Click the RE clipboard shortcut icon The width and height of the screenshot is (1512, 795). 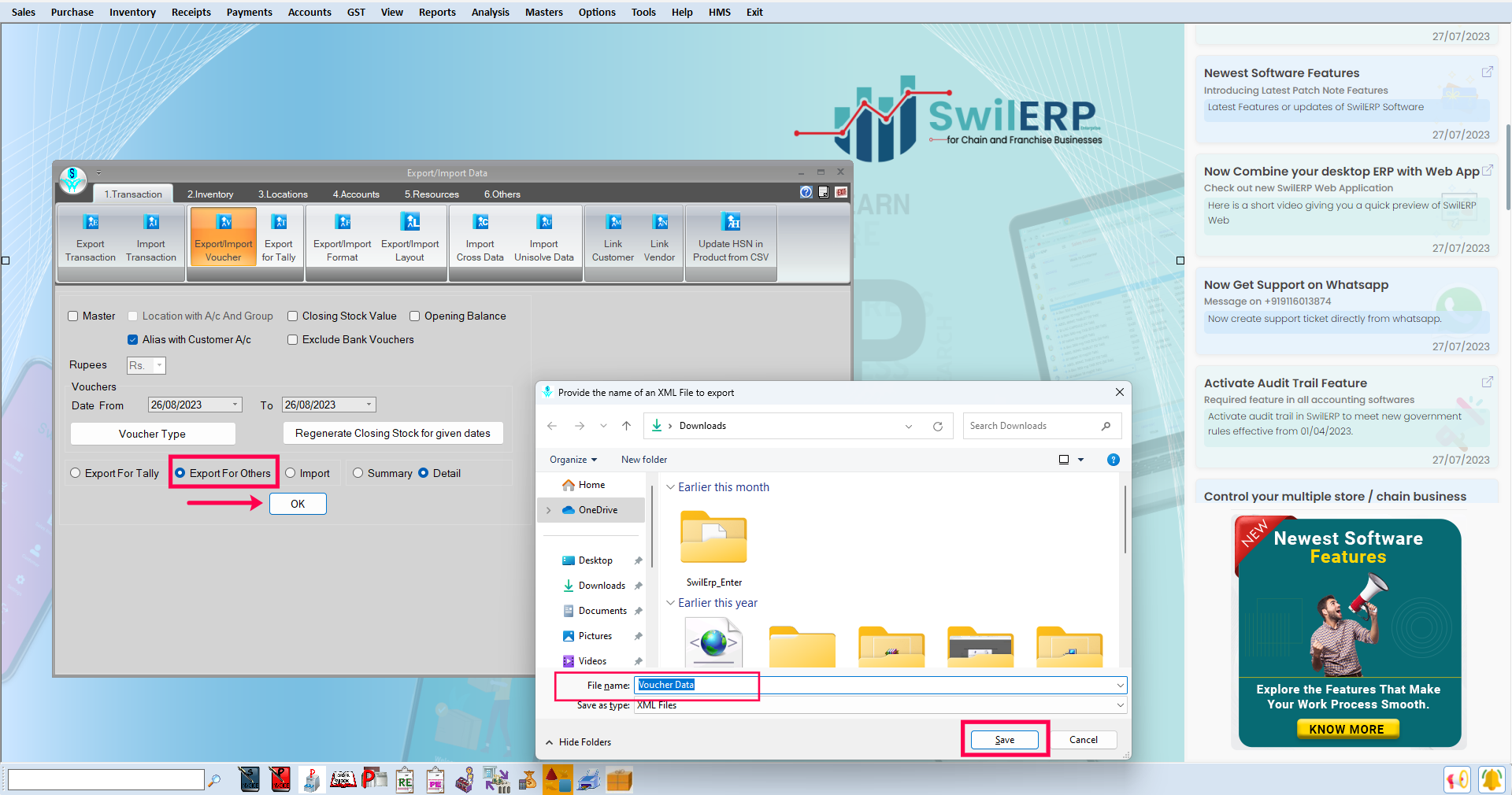click(x=405, y=779)
